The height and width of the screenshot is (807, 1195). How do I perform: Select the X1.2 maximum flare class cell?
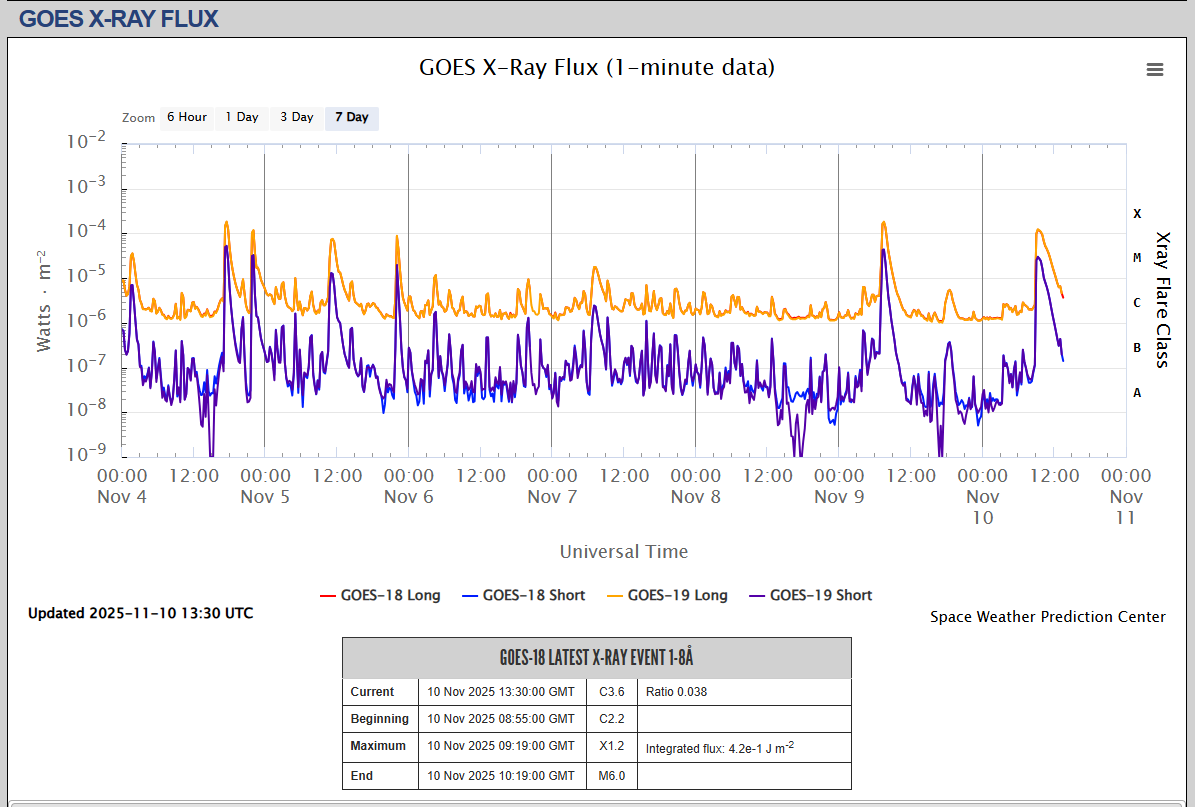point(611,746)
